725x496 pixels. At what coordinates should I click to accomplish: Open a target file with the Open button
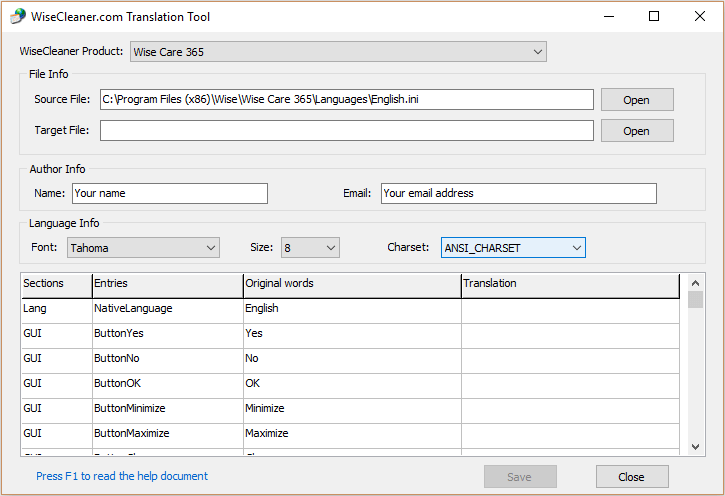[x=637, y=131]
